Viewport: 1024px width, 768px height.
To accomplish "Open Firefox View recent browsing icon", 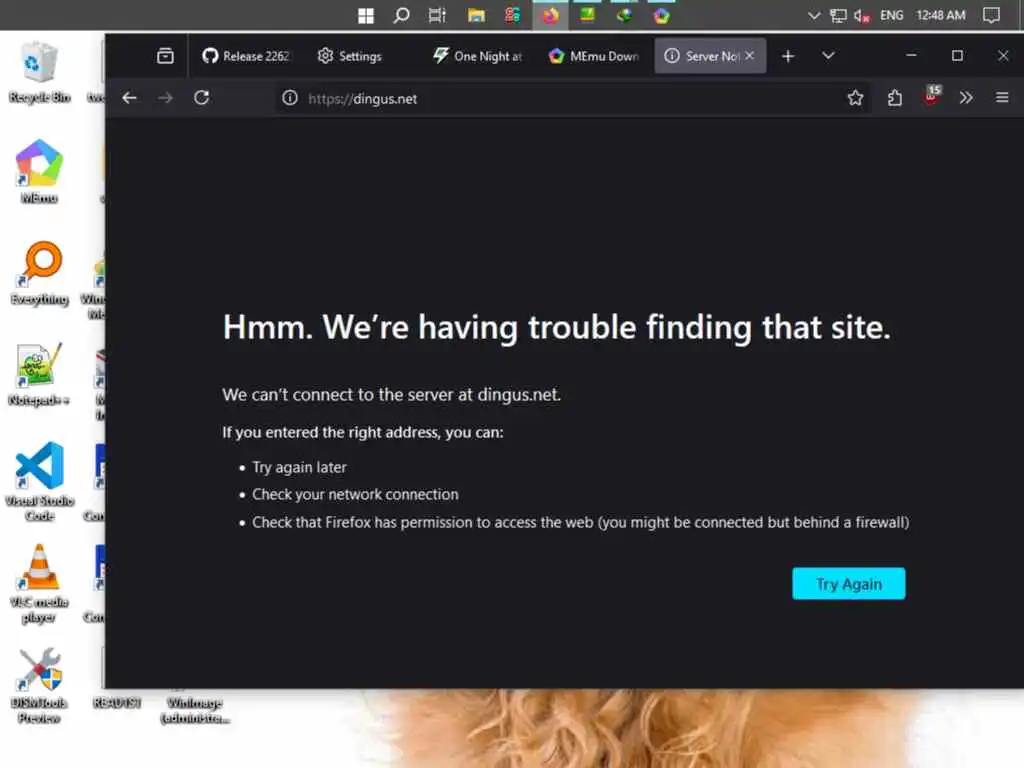I will [165, 56].
